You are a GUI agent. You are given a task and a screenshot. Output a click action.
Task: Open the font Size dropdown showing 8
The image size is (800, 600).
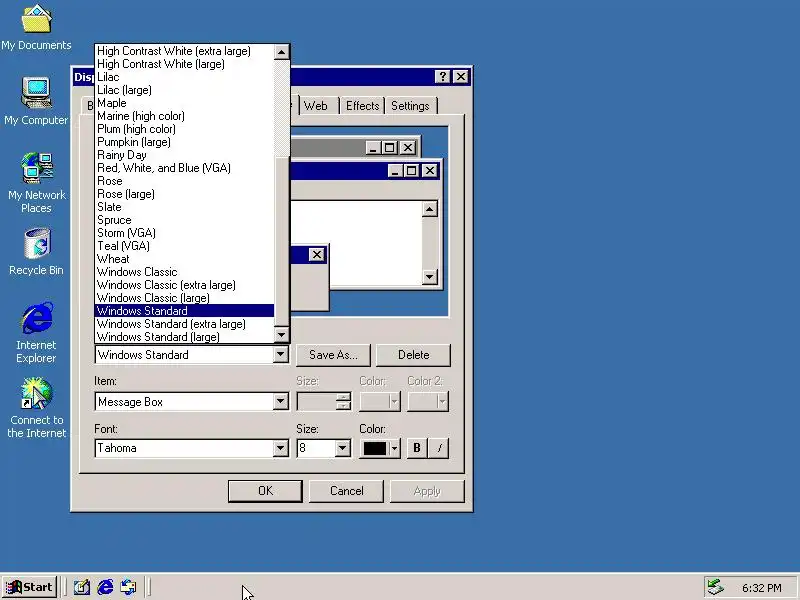[342, 448]
